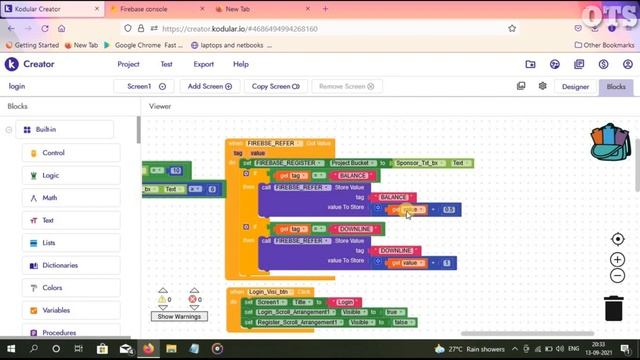The image size is (640, 360).
Task: Open the Control blocks category
Action: coord(71,153)
